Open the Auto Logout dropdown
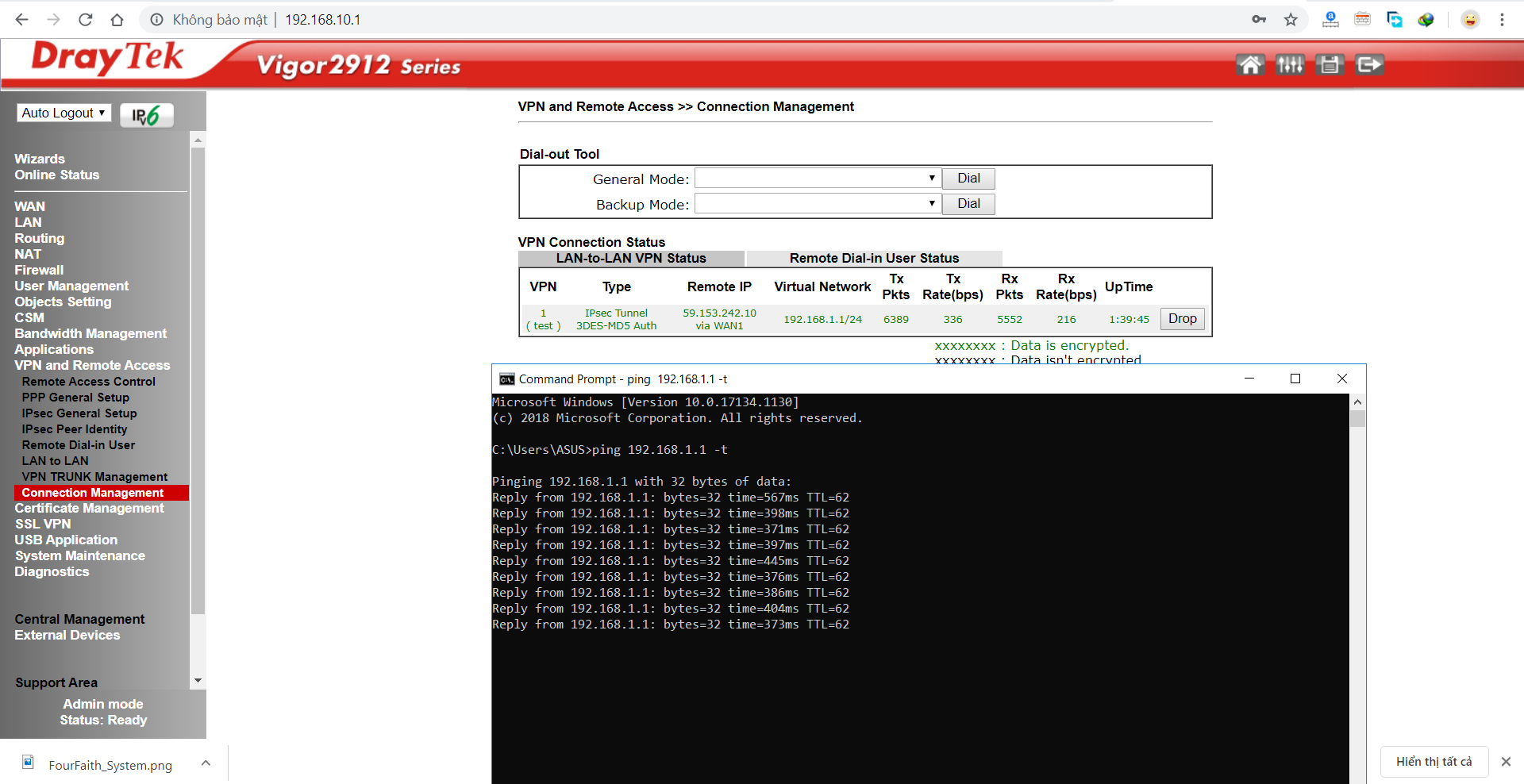Screen dimensions: 1524x784 point(63,113)
